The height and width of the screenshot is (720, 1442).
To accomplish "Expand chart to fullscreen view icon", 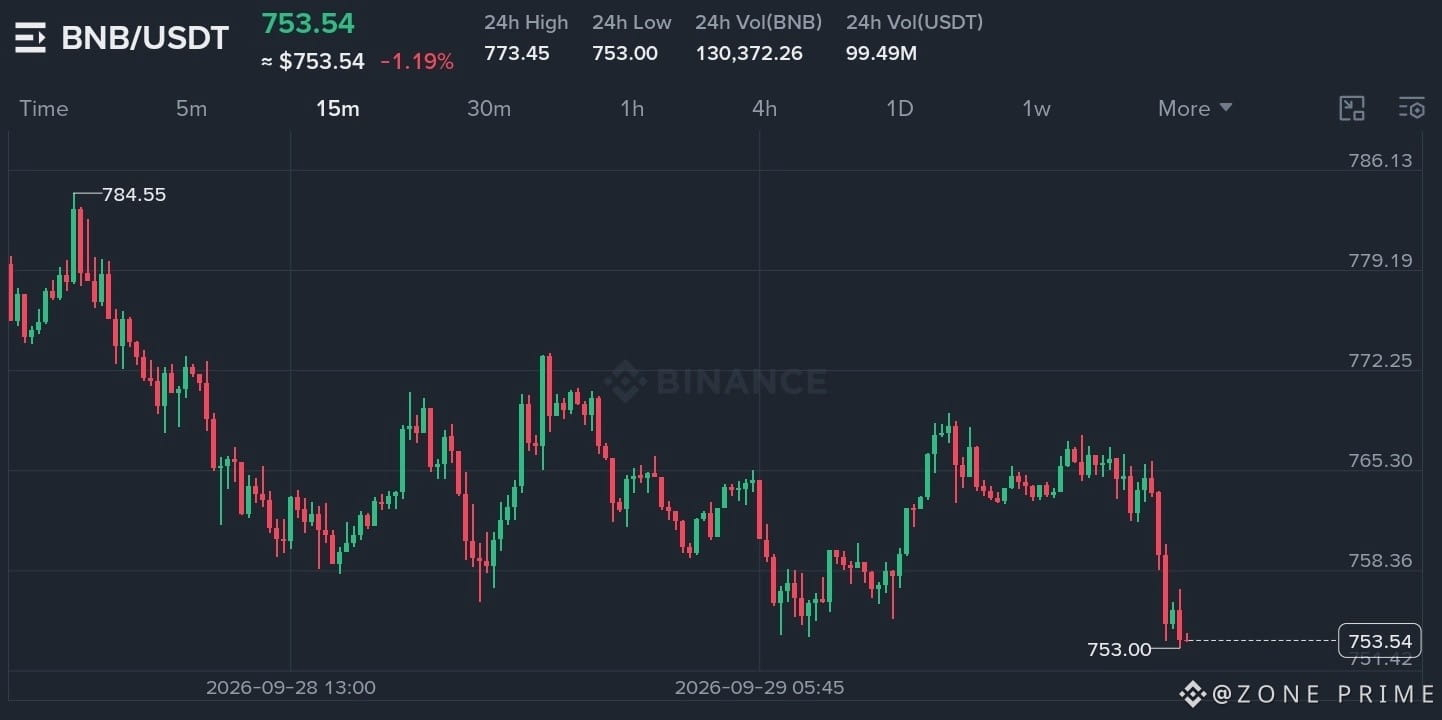I will point(1352,109).
